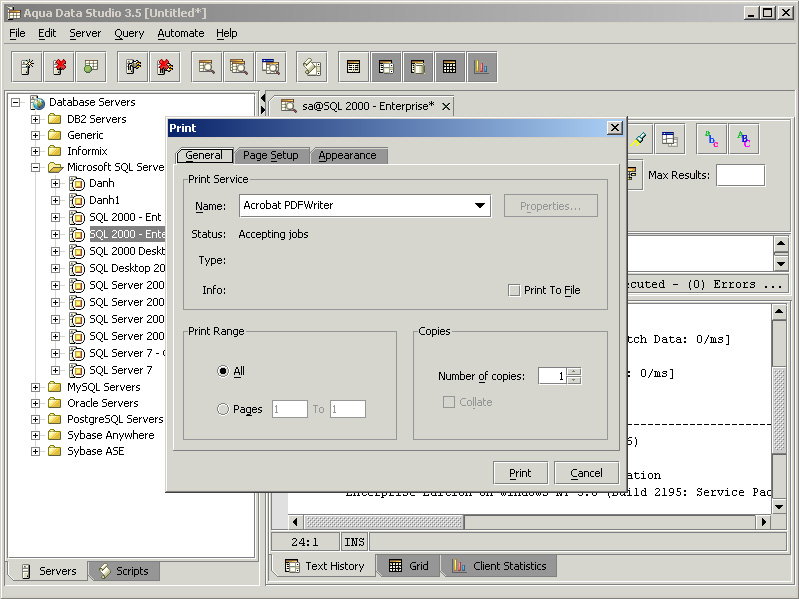
Task: Expand the Oracle Servers folder
Action: pyautogui.click(x=35, y=403)
